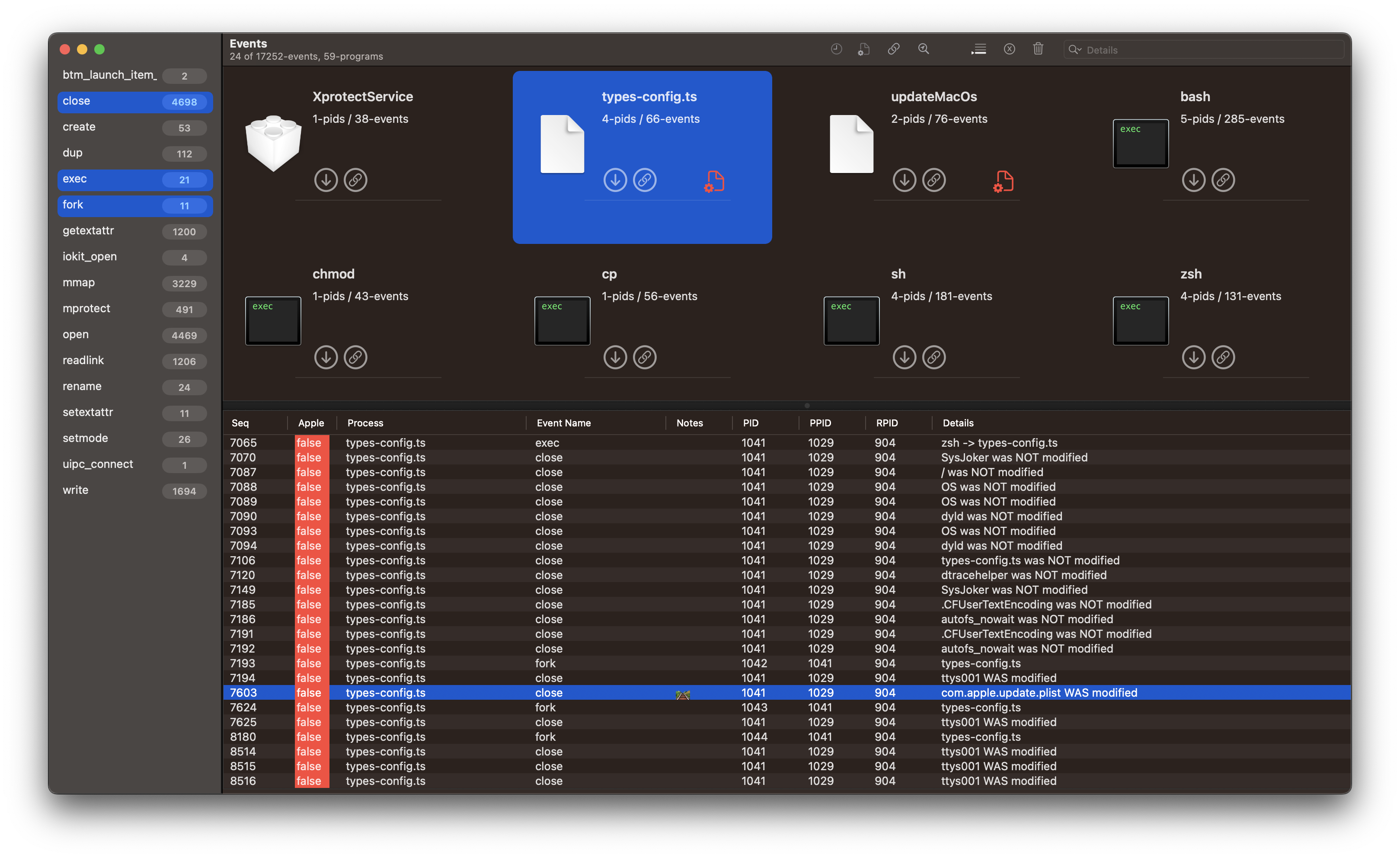Sort by the Apple column header
Image resolution: width=1400 pixels, height=858 pixels.
tap(311, 423)
